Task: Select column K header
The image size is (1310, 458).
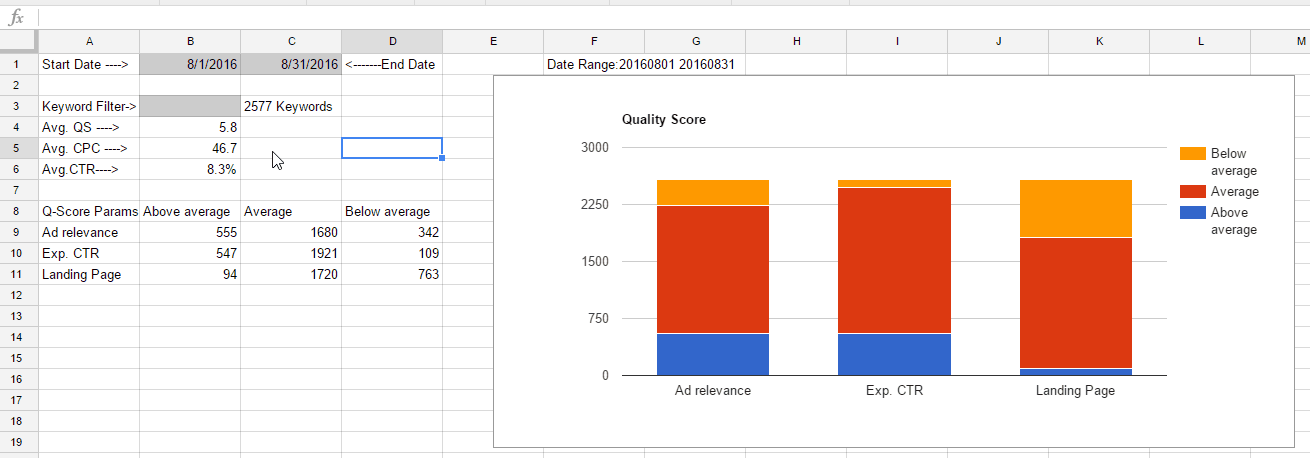Action: pos(1099,41)
